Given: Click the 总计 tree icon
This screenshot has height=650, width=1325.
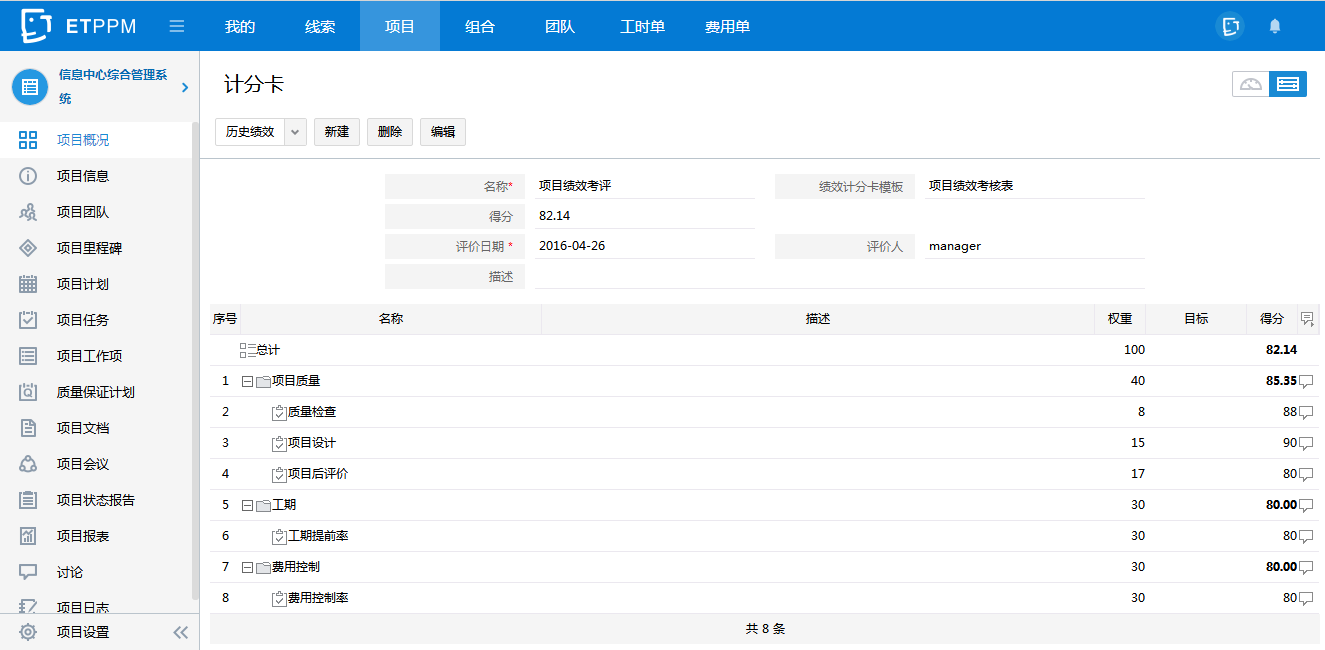Looking at the screenshot, I should (x=248, y=350).
